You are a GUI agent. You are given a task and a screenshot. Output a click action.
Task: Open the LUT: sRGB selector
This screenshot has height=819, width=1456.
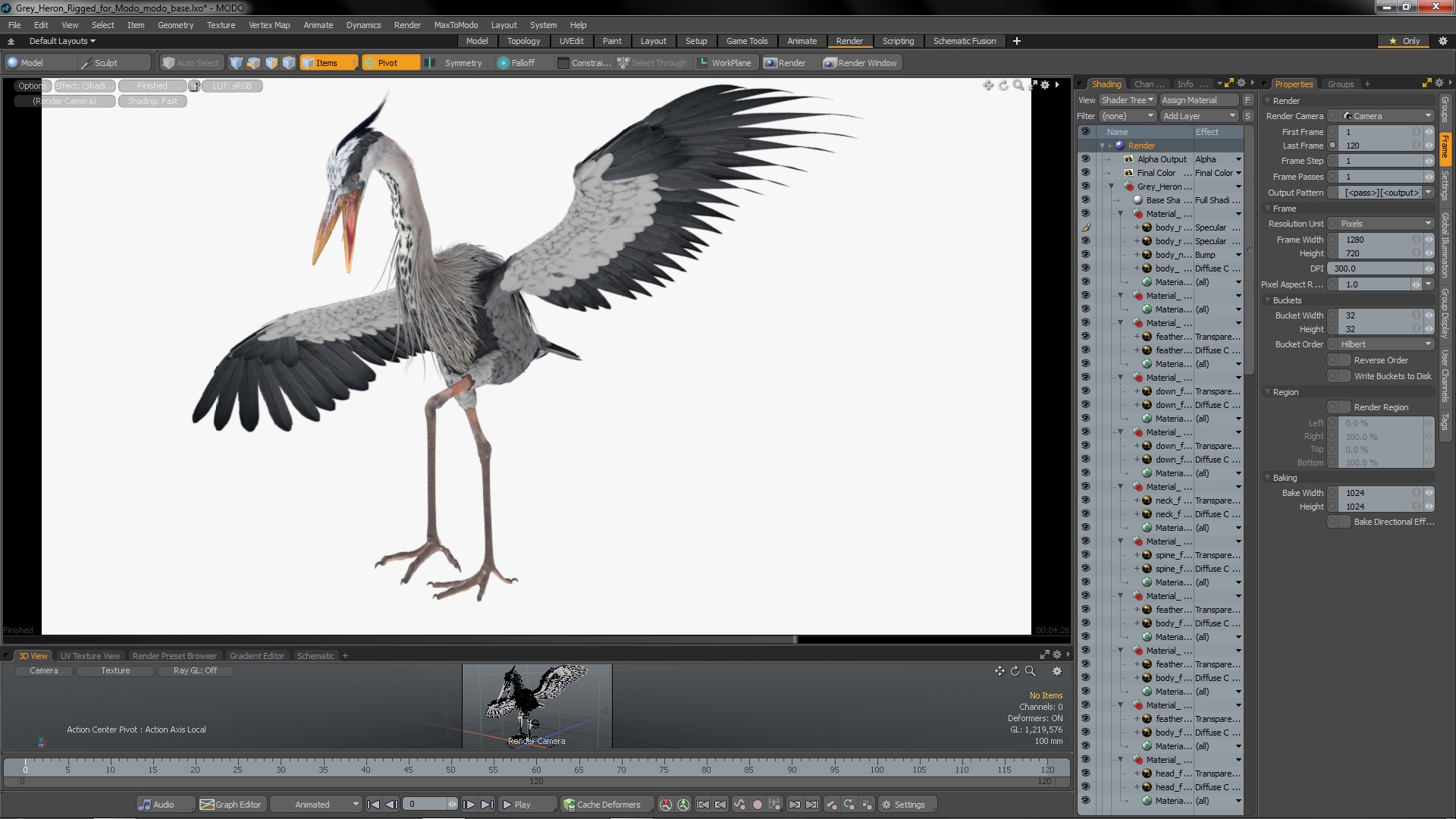(x=232, y=86)
